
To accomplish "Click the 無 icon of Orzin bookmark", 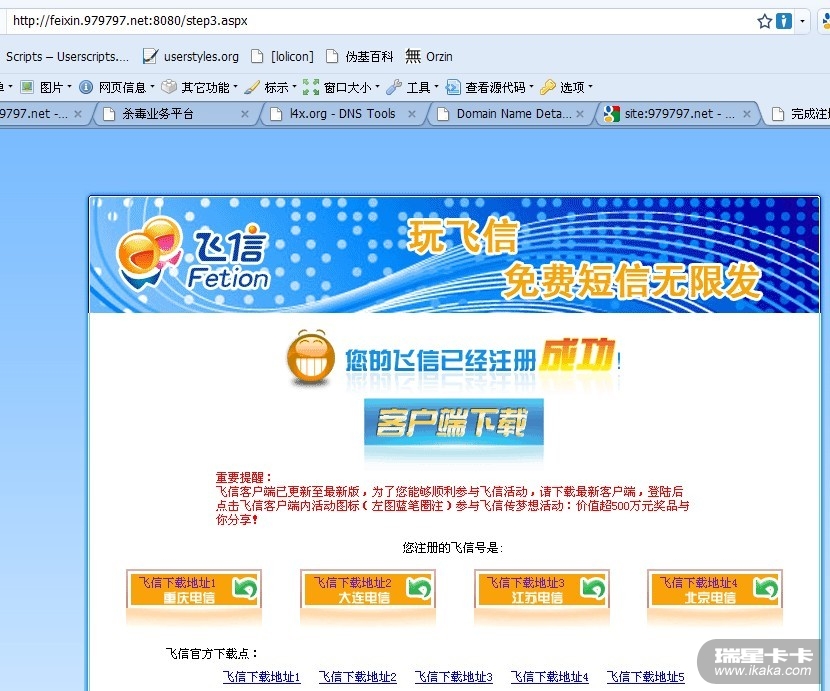I will pyautogui.click(x=413, y=56).
